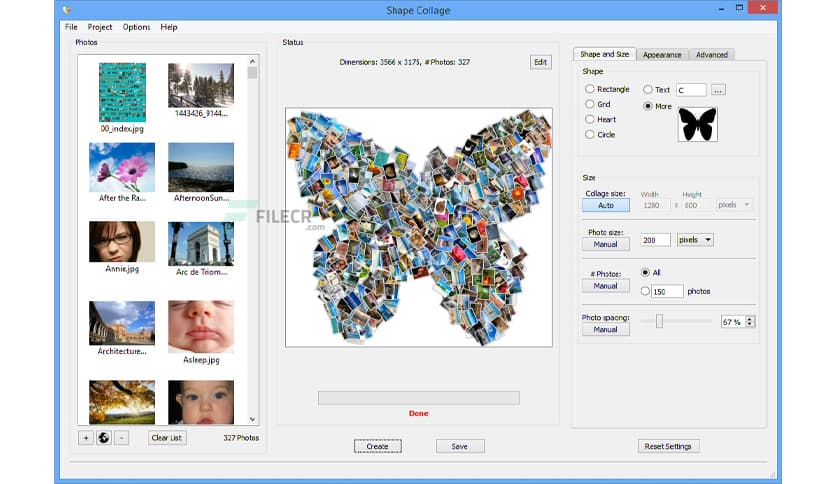The width and height of the screenshot is (836, 484).
Task: Select the More shape option
Action: (647, 106)
